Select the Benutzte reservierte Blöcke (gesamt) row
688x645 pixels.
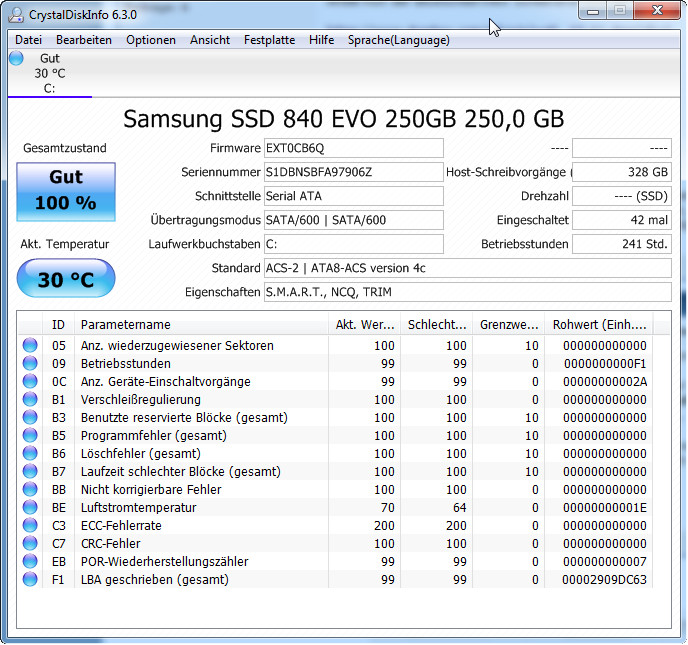pos(336,417)
